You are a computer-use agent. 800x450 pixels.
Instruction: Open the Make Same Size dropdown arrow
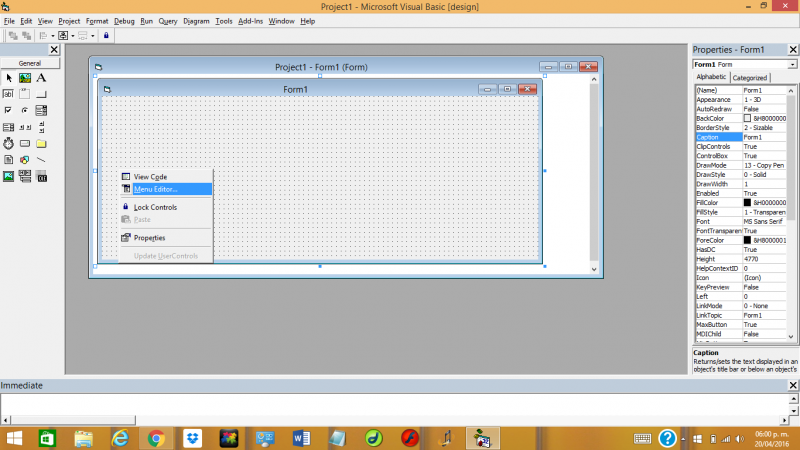(92, 36)
